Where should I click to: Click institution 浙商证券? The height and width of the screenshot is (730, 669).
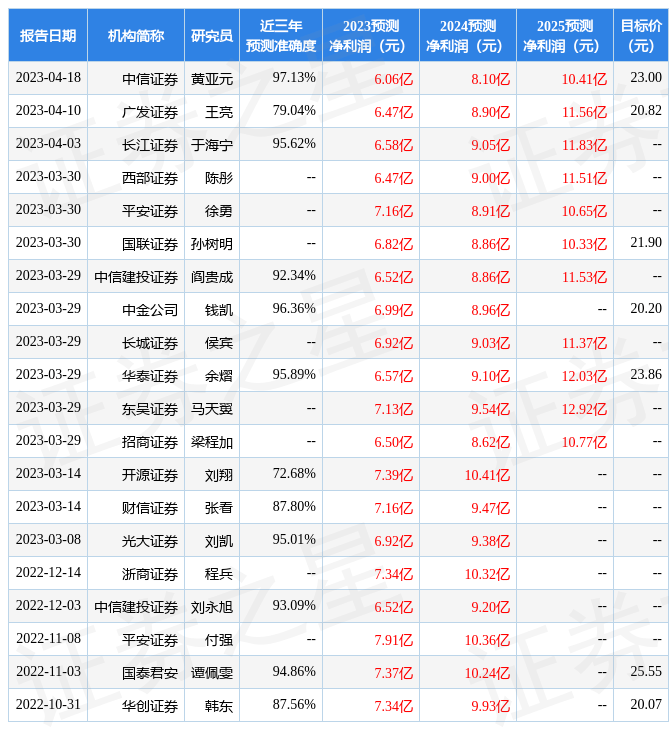[x=150, y=575]
